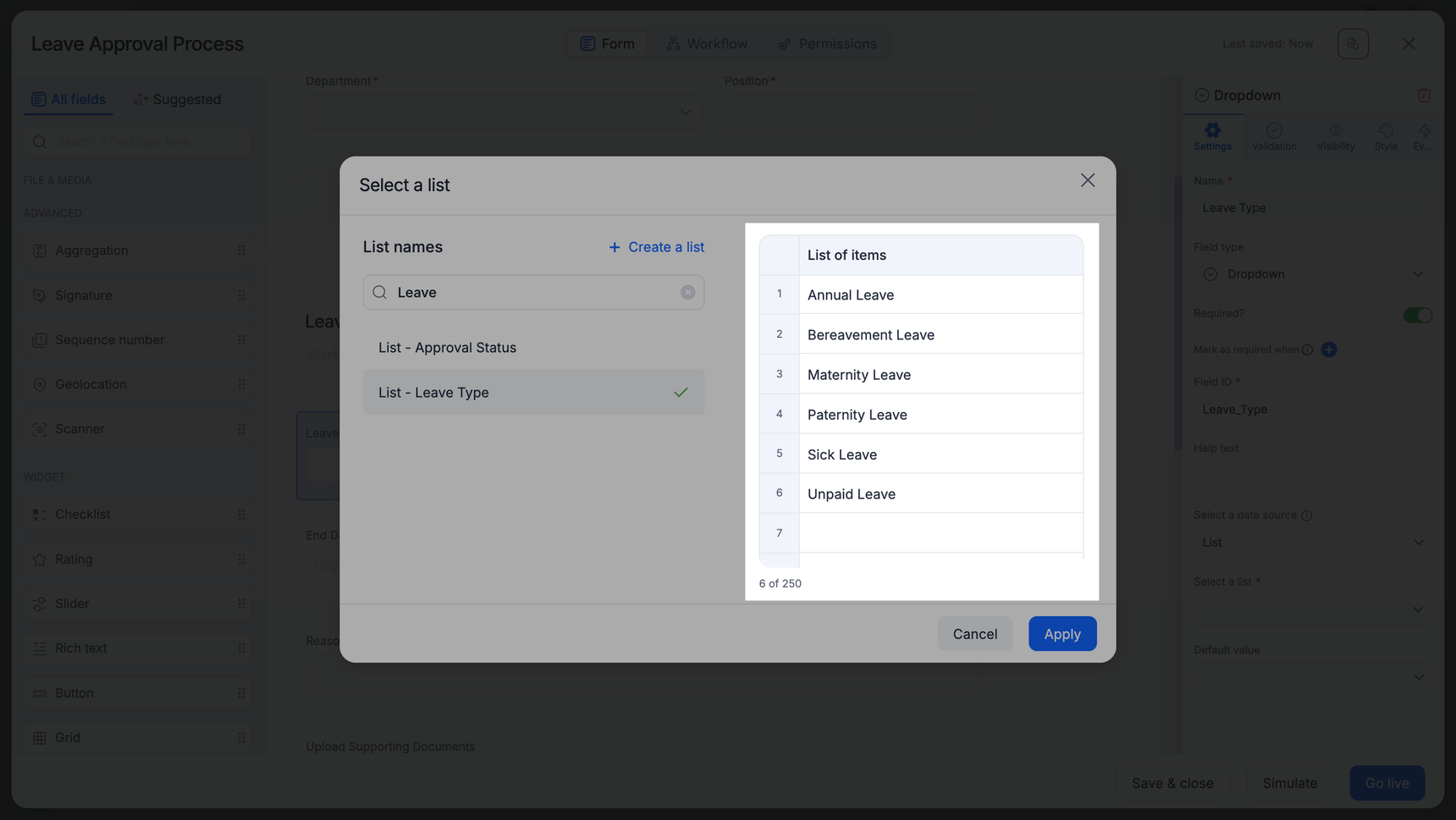Click the Save & close button
This screenshot has width=1456, height=820.
pos(1172,784)
